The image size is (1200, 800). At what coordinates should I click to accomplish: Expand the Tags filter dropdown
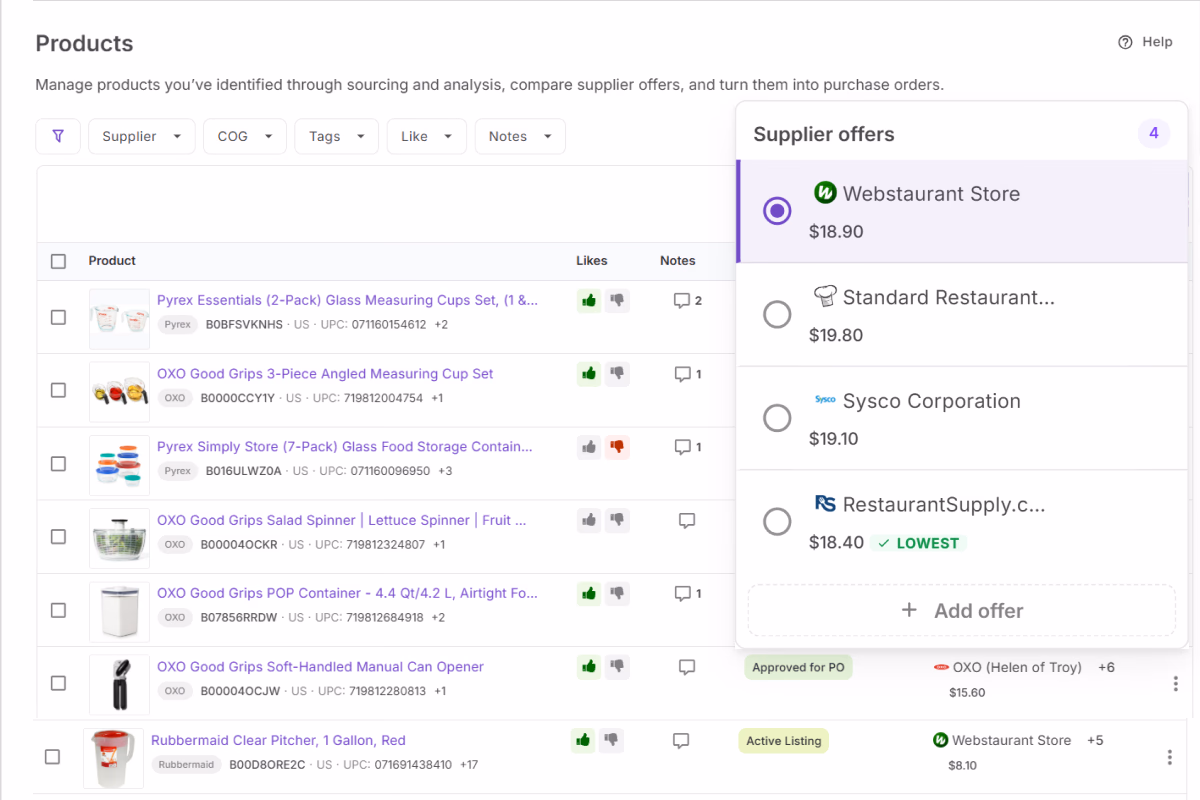pyautogui.click(x=336, y=136)
